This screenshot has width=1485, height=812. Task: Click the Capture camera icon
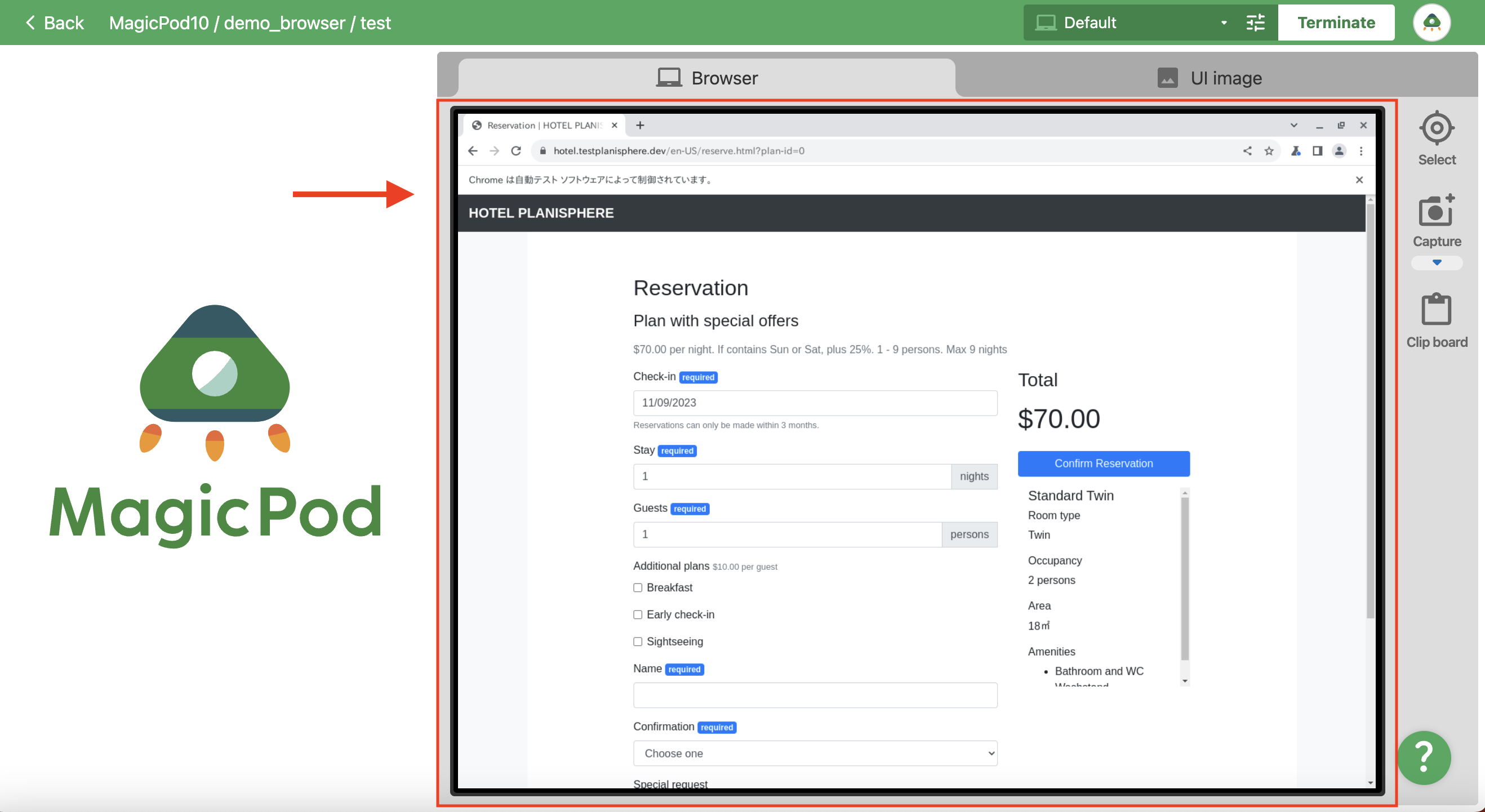click(1436, 210)
